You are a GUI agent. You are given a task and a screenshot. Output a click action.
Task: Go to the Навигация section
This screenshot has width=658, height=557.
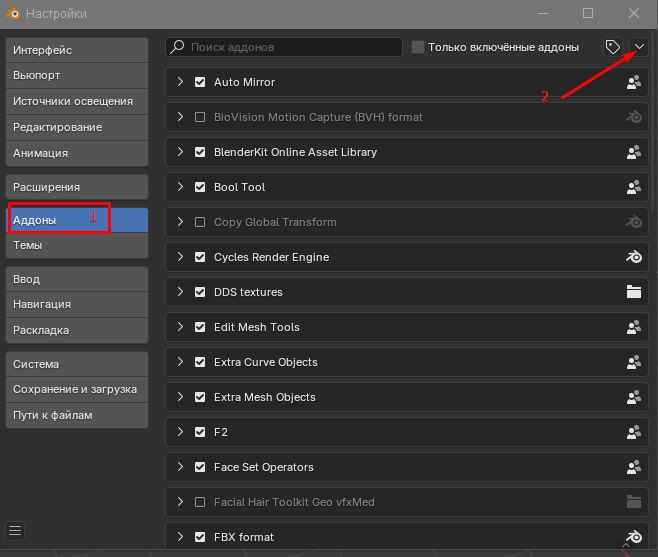[77, 305]
